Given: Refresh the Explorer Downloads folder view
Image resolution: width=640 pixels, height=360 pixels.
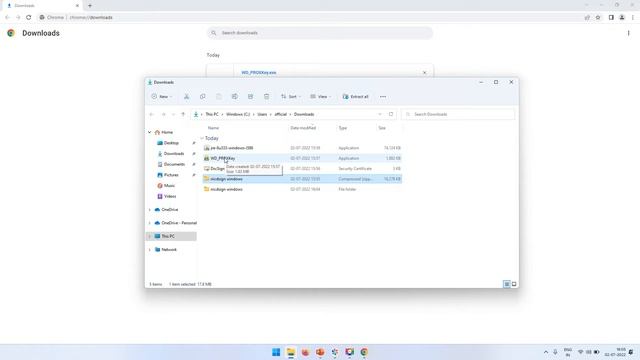Looking at the screenshot, I should (391, 114).
